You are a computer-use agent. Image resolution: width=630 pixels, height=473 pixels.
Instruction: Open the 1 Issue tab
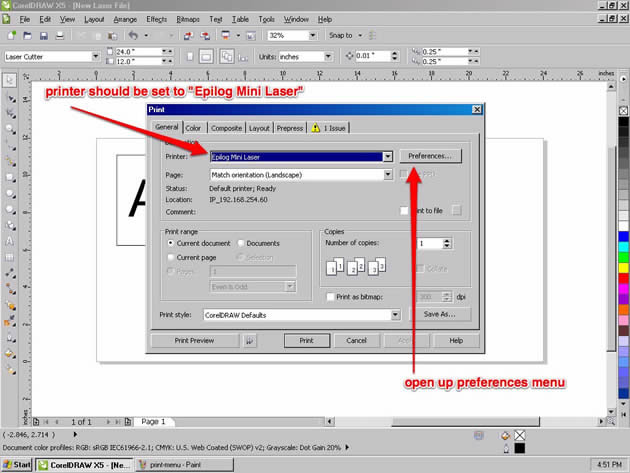pos(329,128)
